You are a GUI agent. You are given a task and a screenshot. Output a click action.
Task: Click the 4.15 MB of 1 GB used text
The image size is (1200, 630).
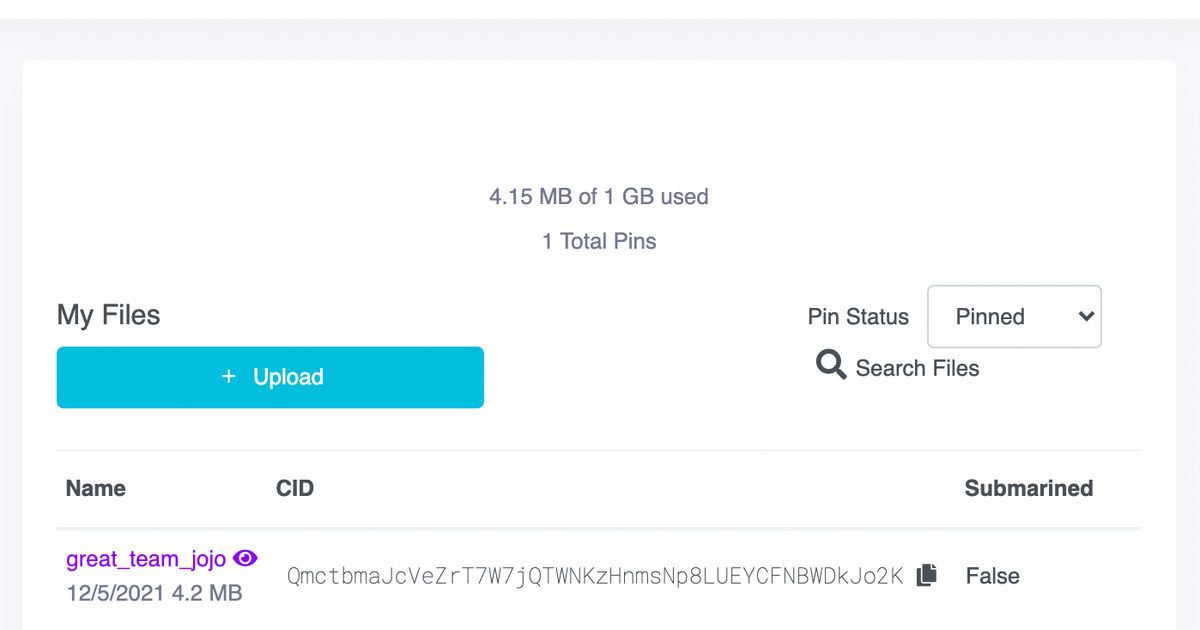click(x=599, y=197)
